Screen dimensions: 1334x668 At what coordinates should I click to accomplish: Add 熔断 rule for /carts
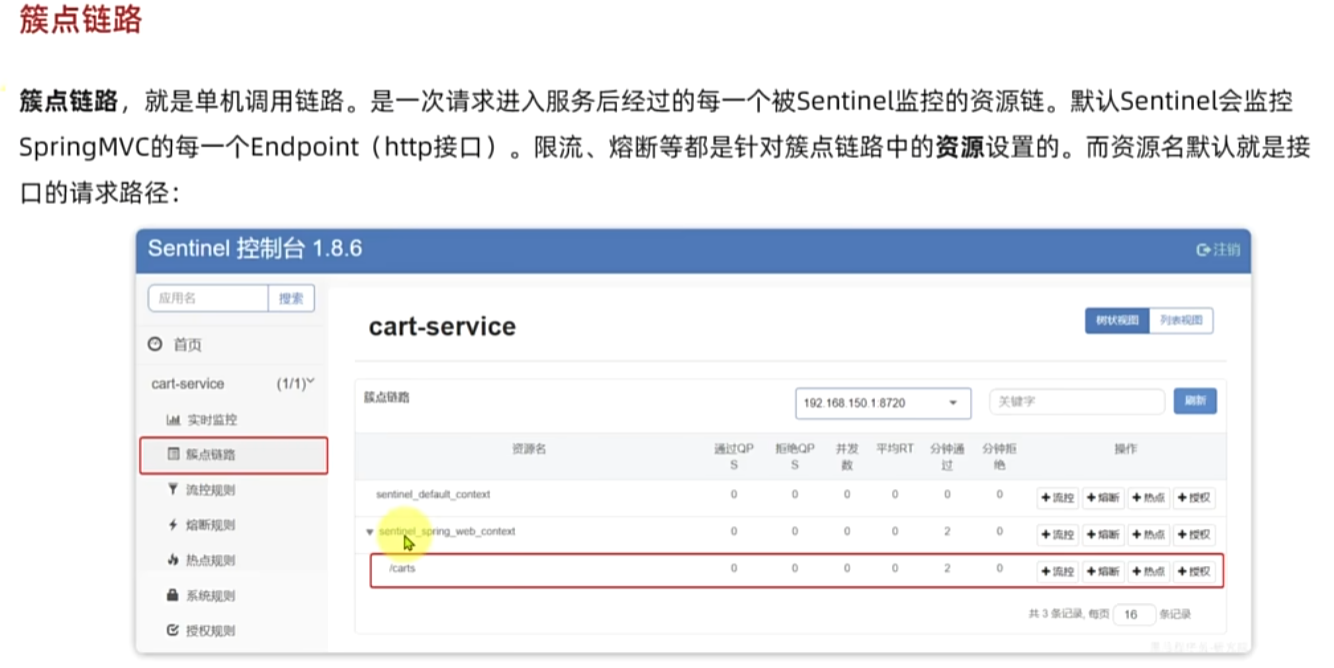1103,571
